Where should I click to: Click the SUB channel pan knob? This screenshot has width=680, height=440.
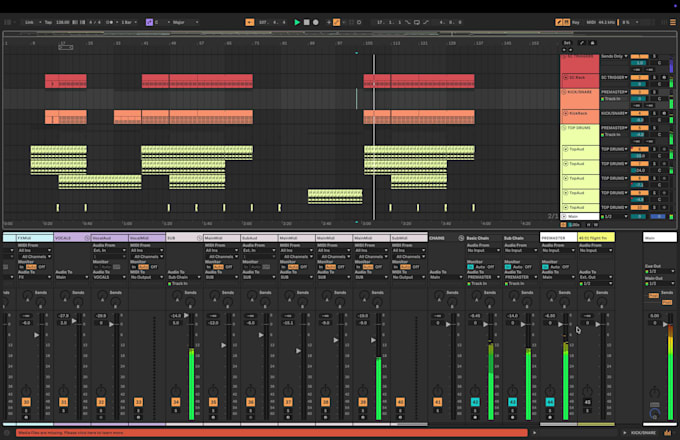pos(176,391)
